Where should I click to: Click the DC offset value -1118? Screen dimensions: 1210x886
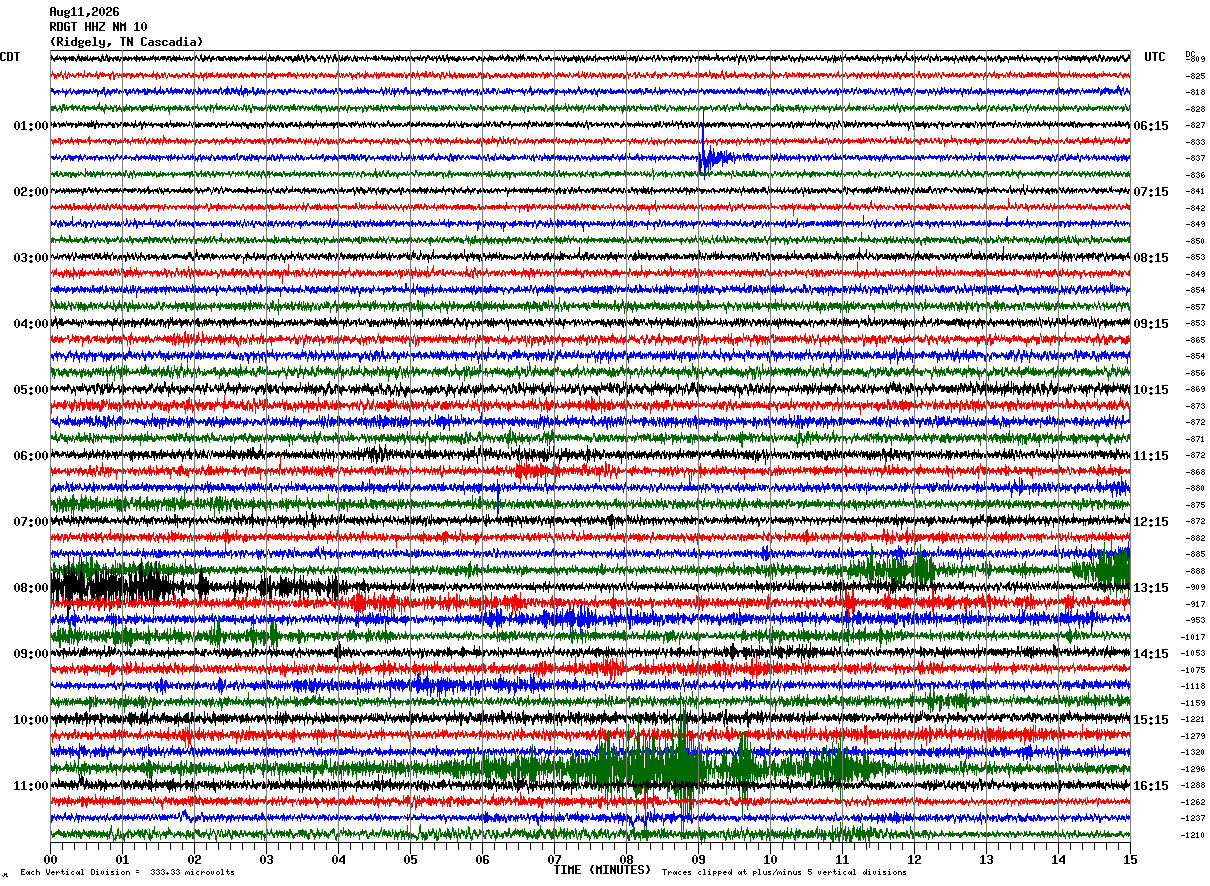(1195, 686)
